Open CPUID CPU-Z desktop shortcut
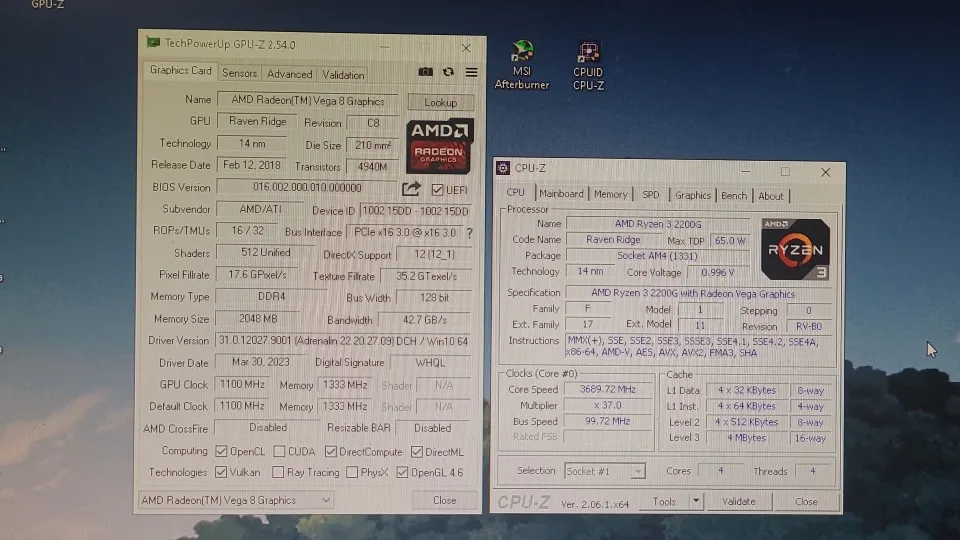This screenshot has width=960, height=540. pos(588,66)
